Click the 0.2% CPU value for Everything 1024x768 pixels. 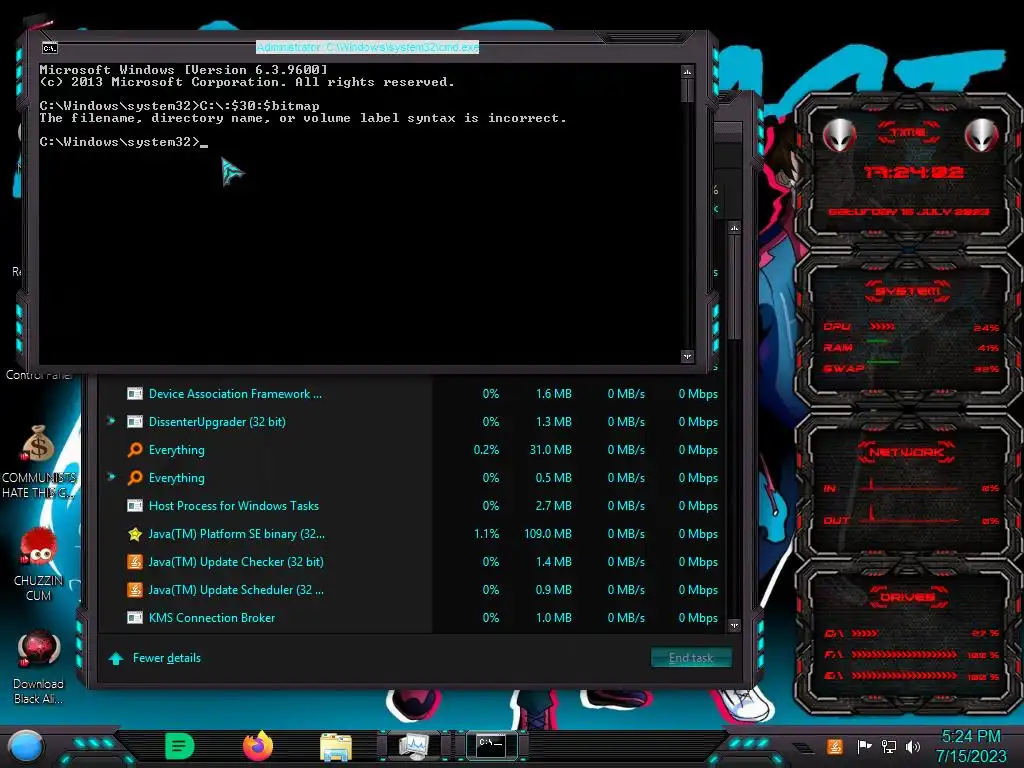tap(487, 450)
